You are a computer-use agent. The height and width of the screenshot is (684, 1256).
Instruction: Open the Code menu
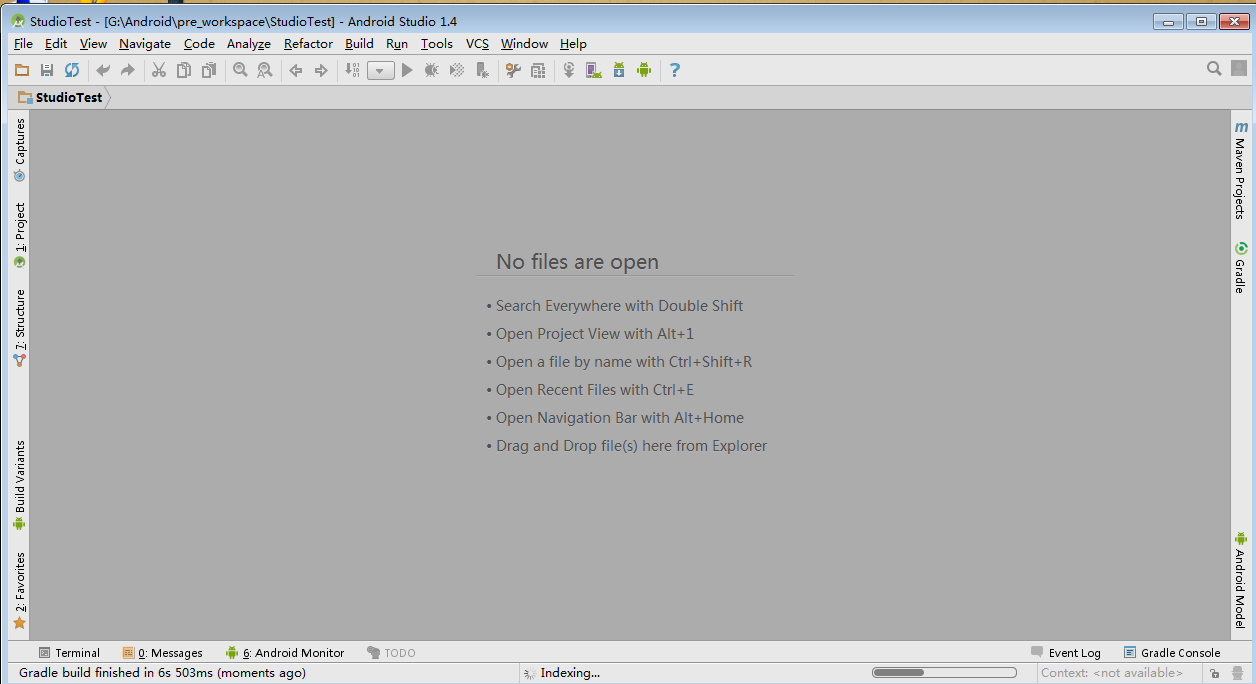coord(199,44)
